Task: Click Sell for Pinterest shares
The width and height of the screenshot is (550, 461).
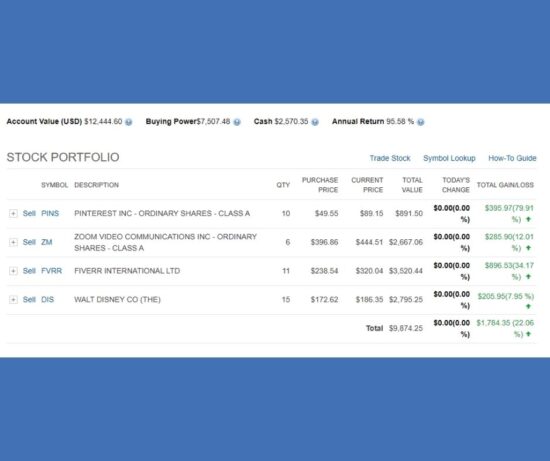Action: click(x=29, y=213)
